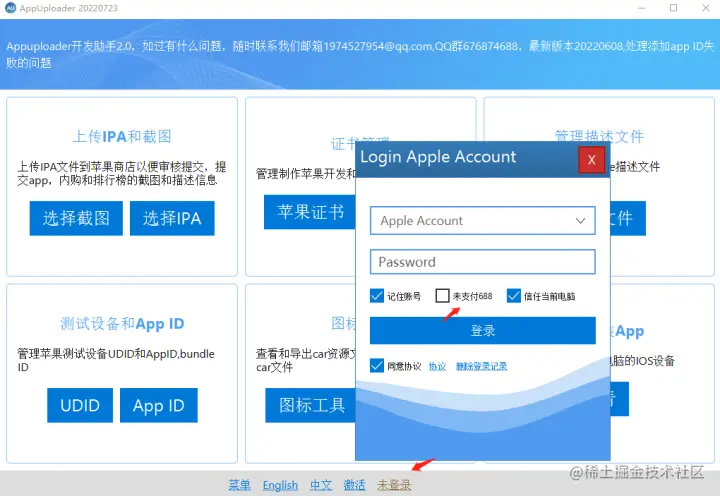Toggle the 同意协议 checkbox

tap(377, 366)
